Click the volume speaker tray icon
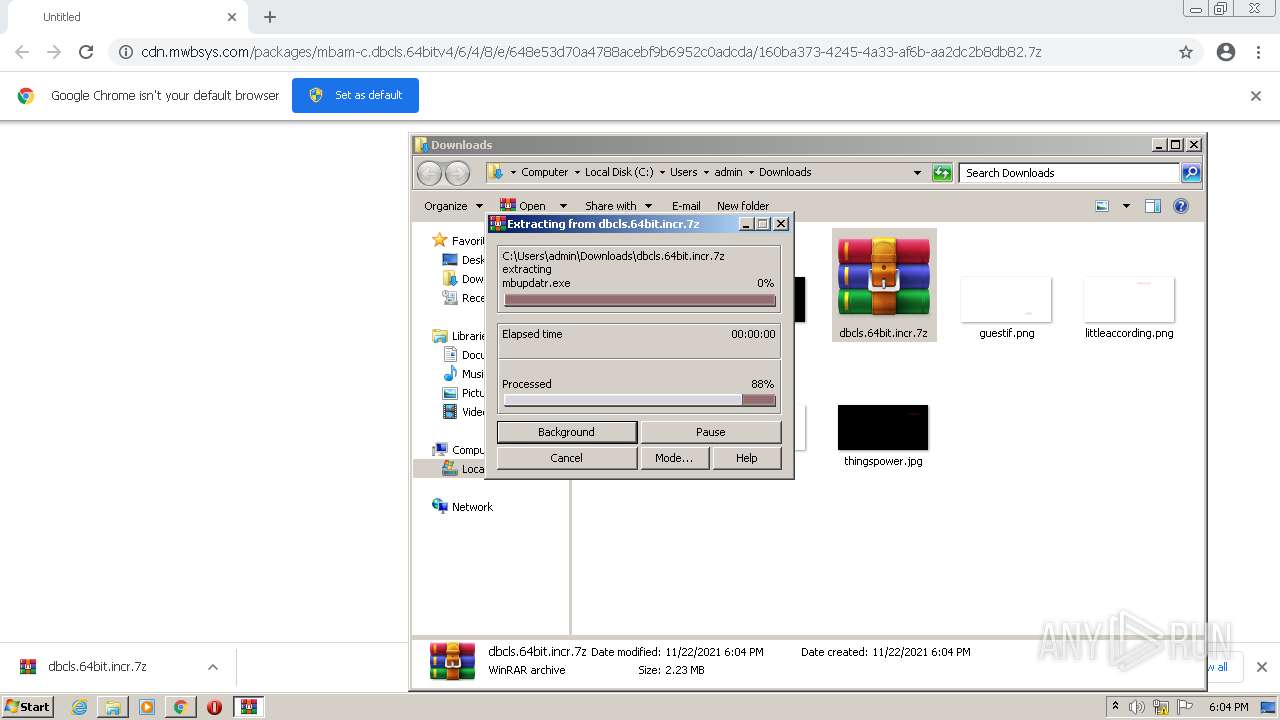The height and width of the screenshot is (720, 1280). [1137, 707]
